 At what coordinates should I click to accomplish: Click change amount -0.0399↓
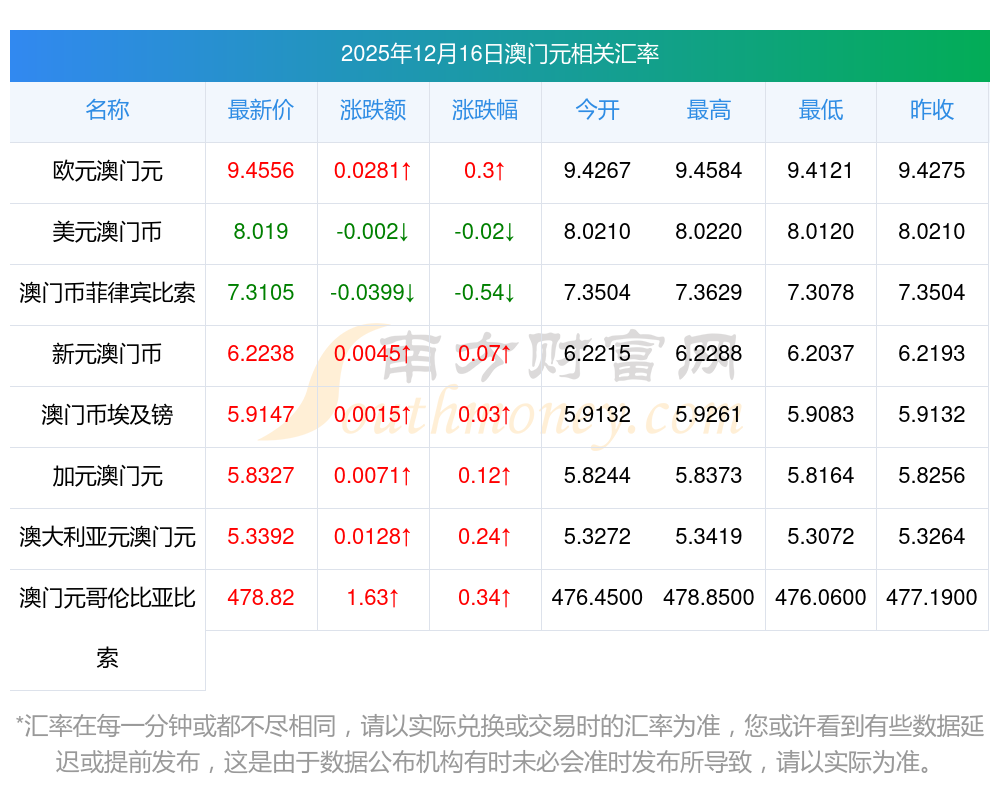tap(373, 292)
